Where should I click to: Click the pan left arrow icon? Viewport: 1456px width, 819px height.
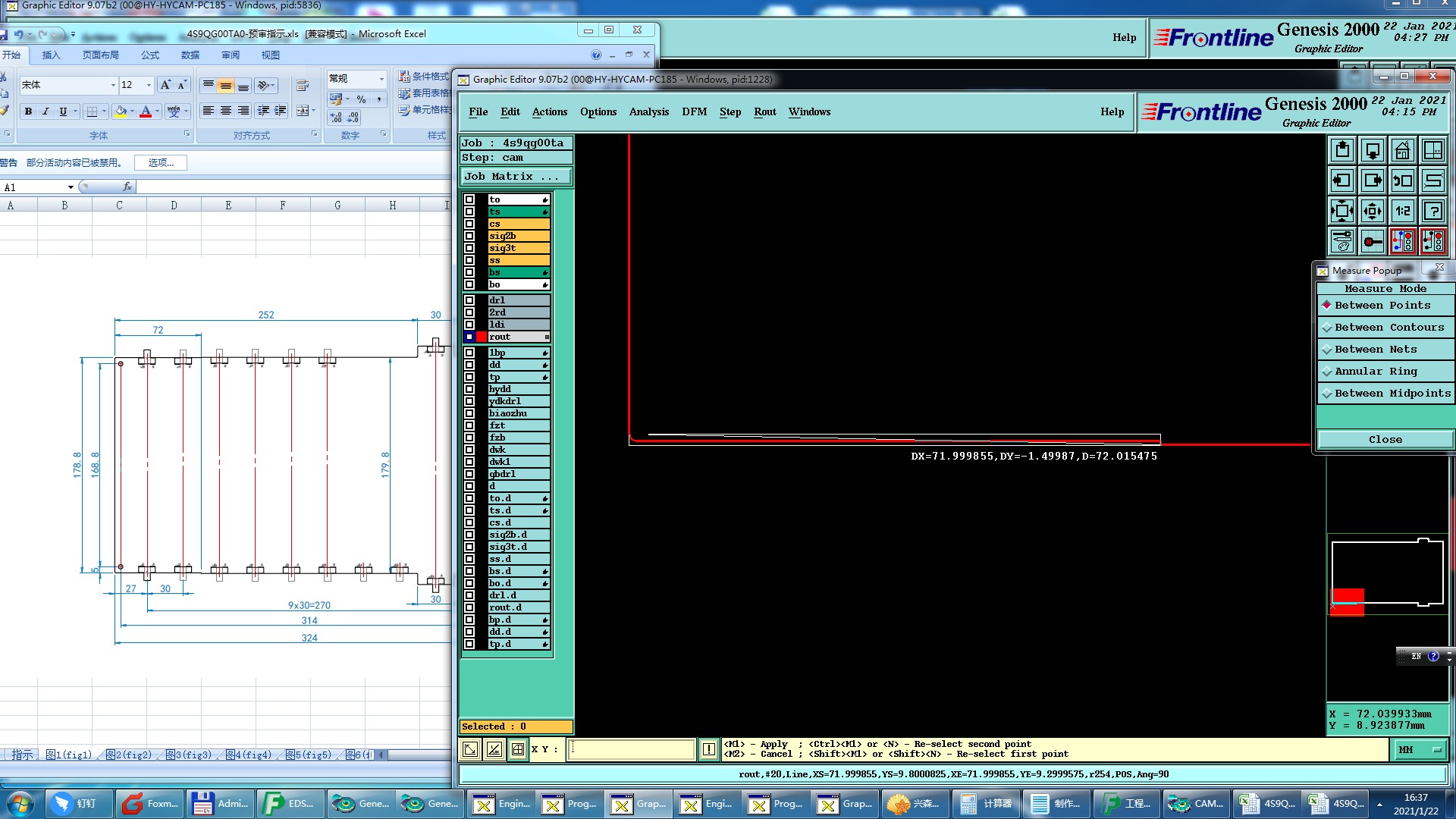pyautogui.click(x=1341, y=180)
